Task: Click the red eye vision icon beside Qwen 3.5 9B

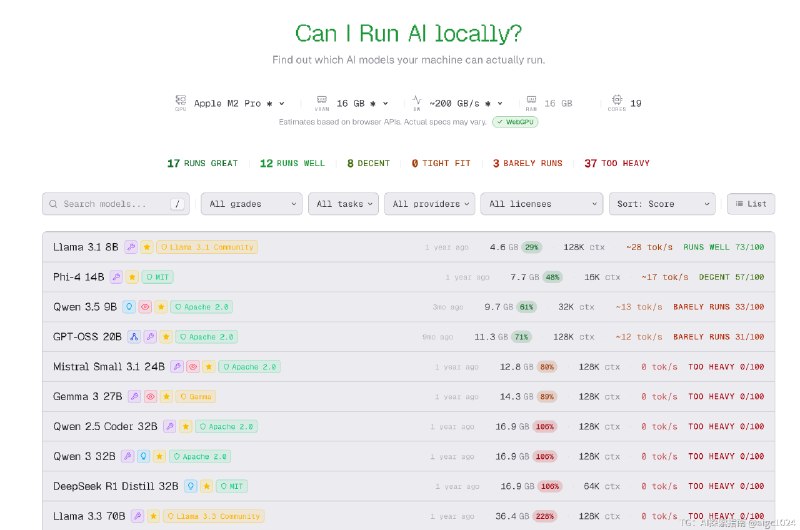Action: (145, 307)
